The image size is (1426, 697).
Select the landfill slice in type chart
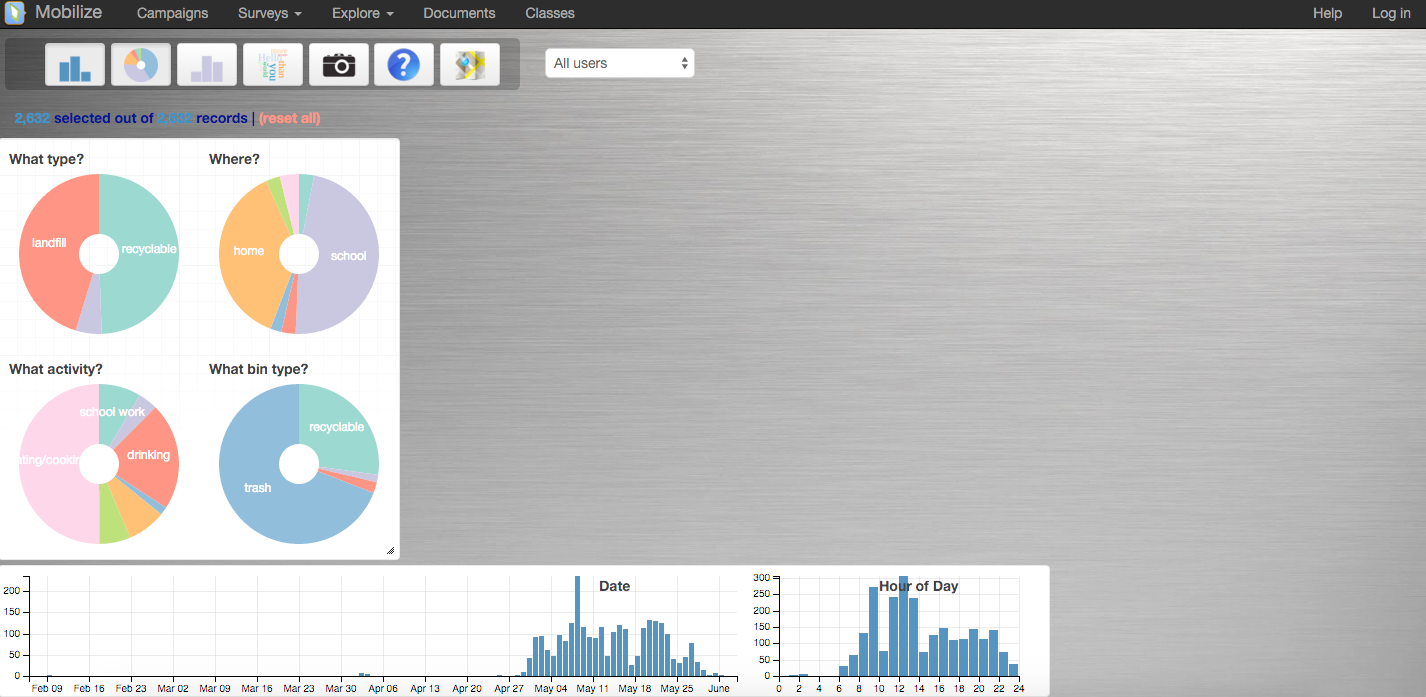[50, 242]
